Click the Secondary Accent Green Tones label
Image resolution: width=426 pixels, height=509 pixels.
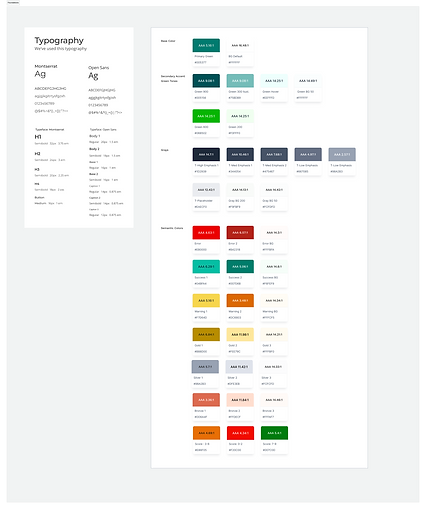(173, 79)
